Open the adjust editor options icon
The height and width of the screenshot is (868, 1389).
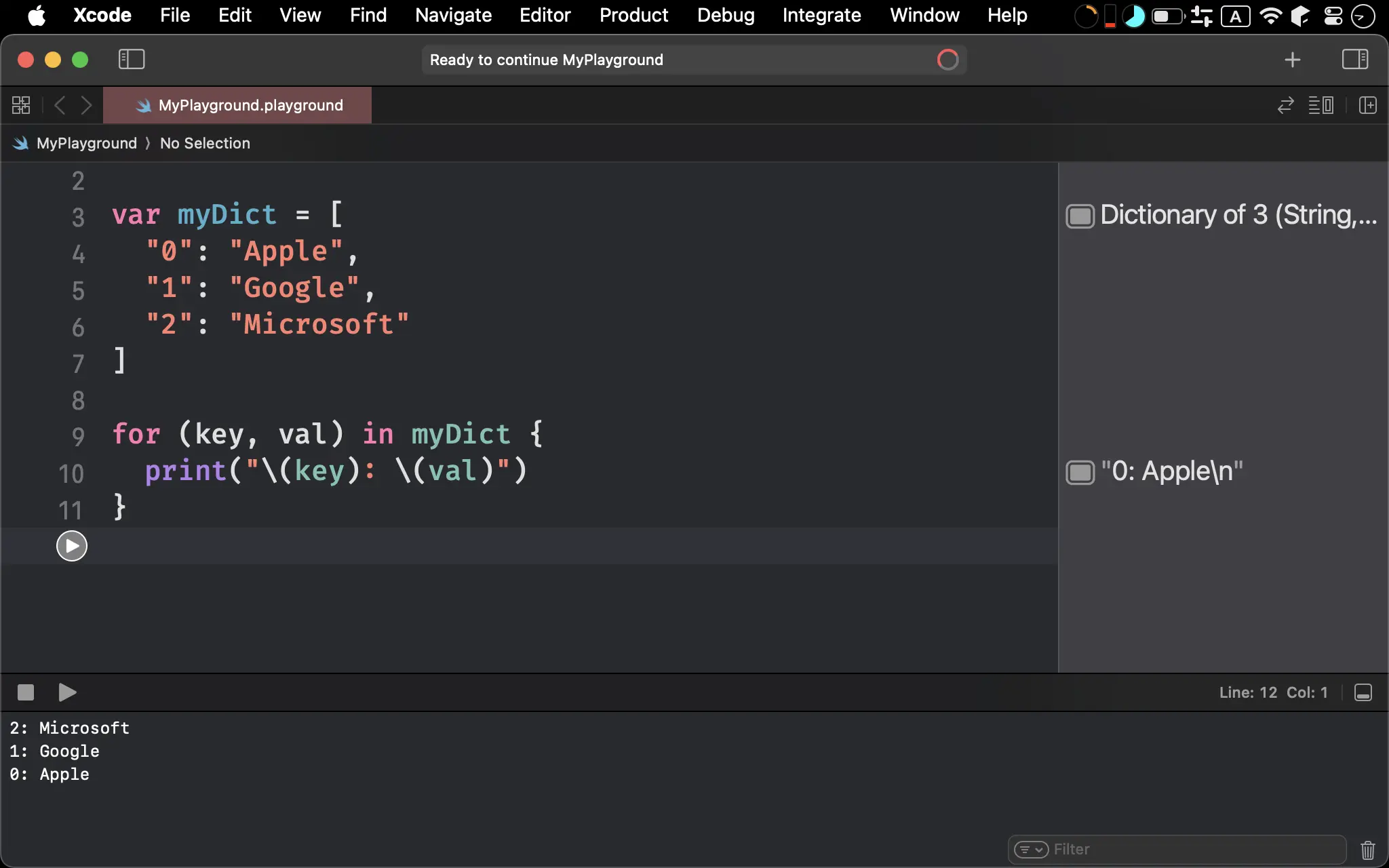(1320, 105)
